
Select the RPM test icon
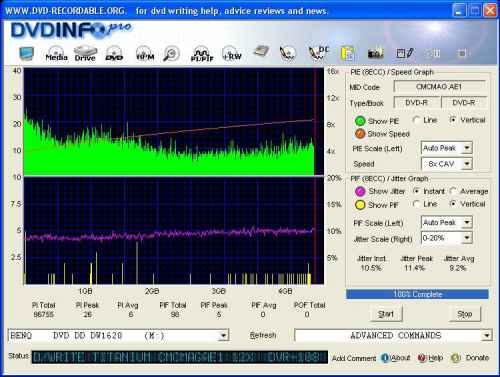(145, 53)
